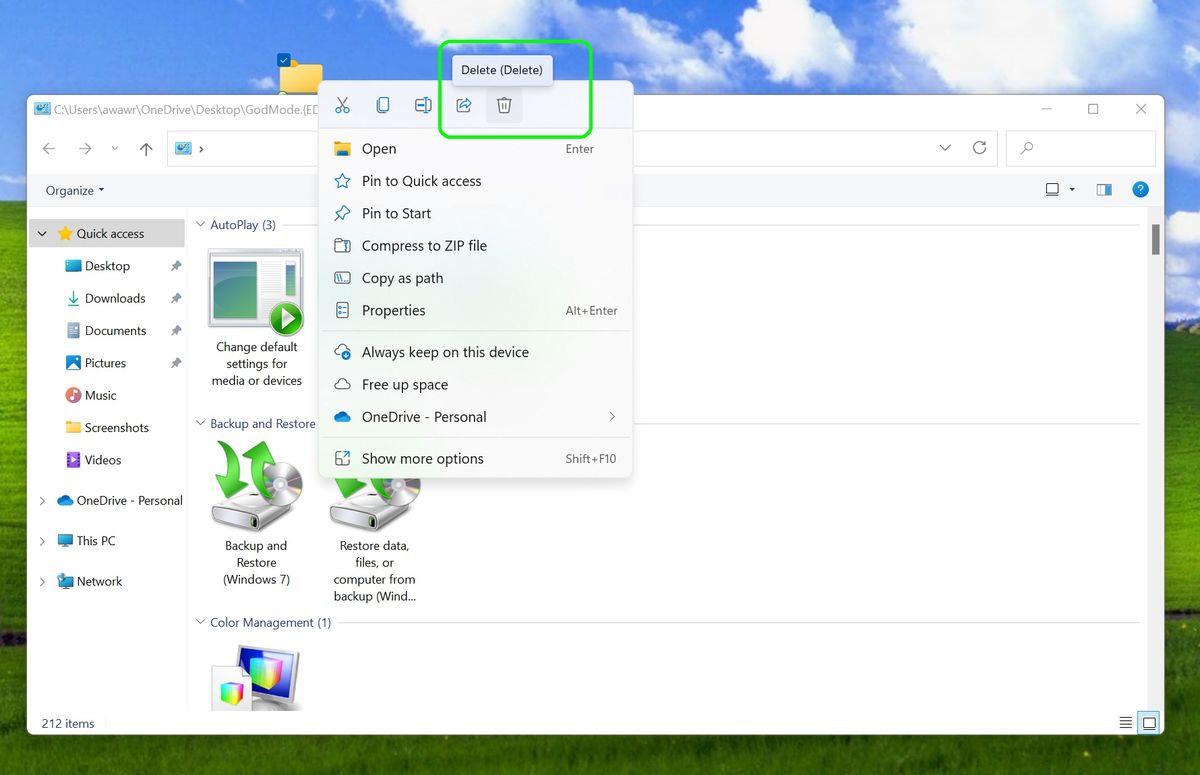Click the Refresh icon in the address bar

[979, 147]
